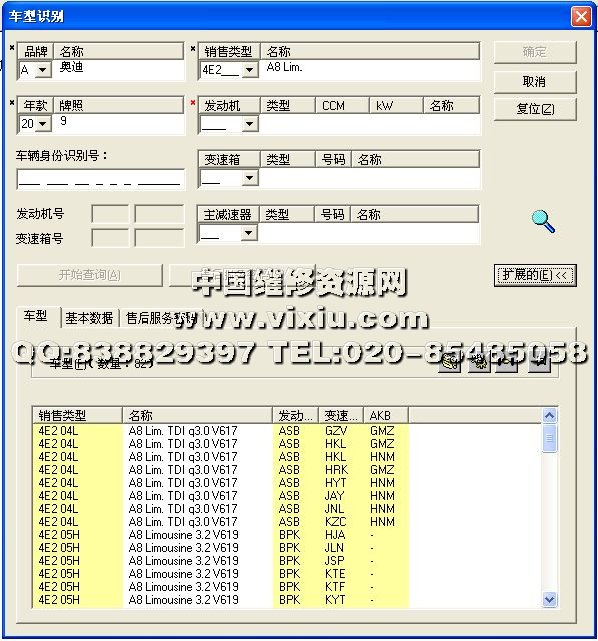Click the 变速... column header in list

[341, 415]
